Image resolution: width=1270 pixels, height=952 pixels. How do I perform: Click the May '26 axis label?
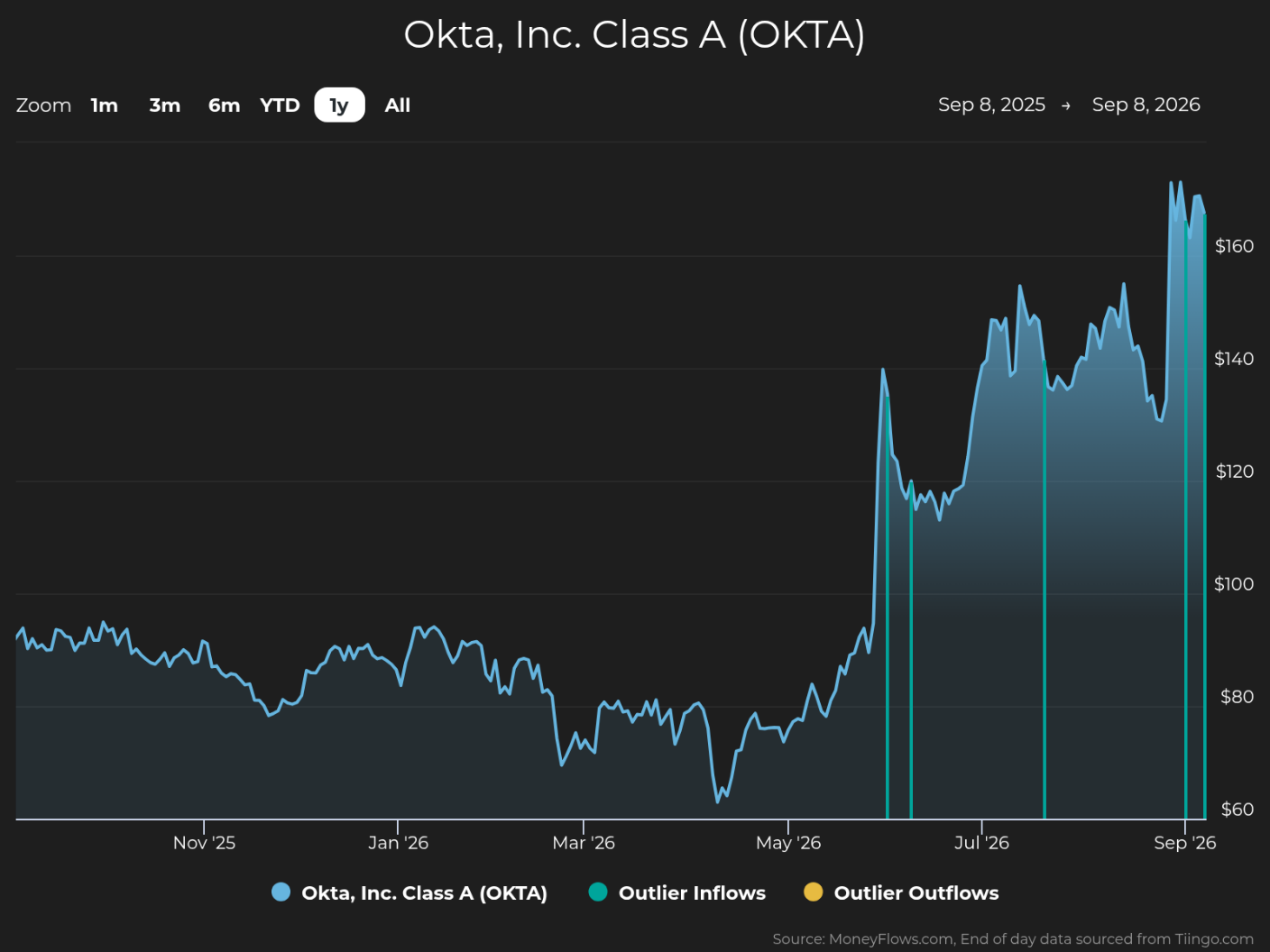click(788, 843)
